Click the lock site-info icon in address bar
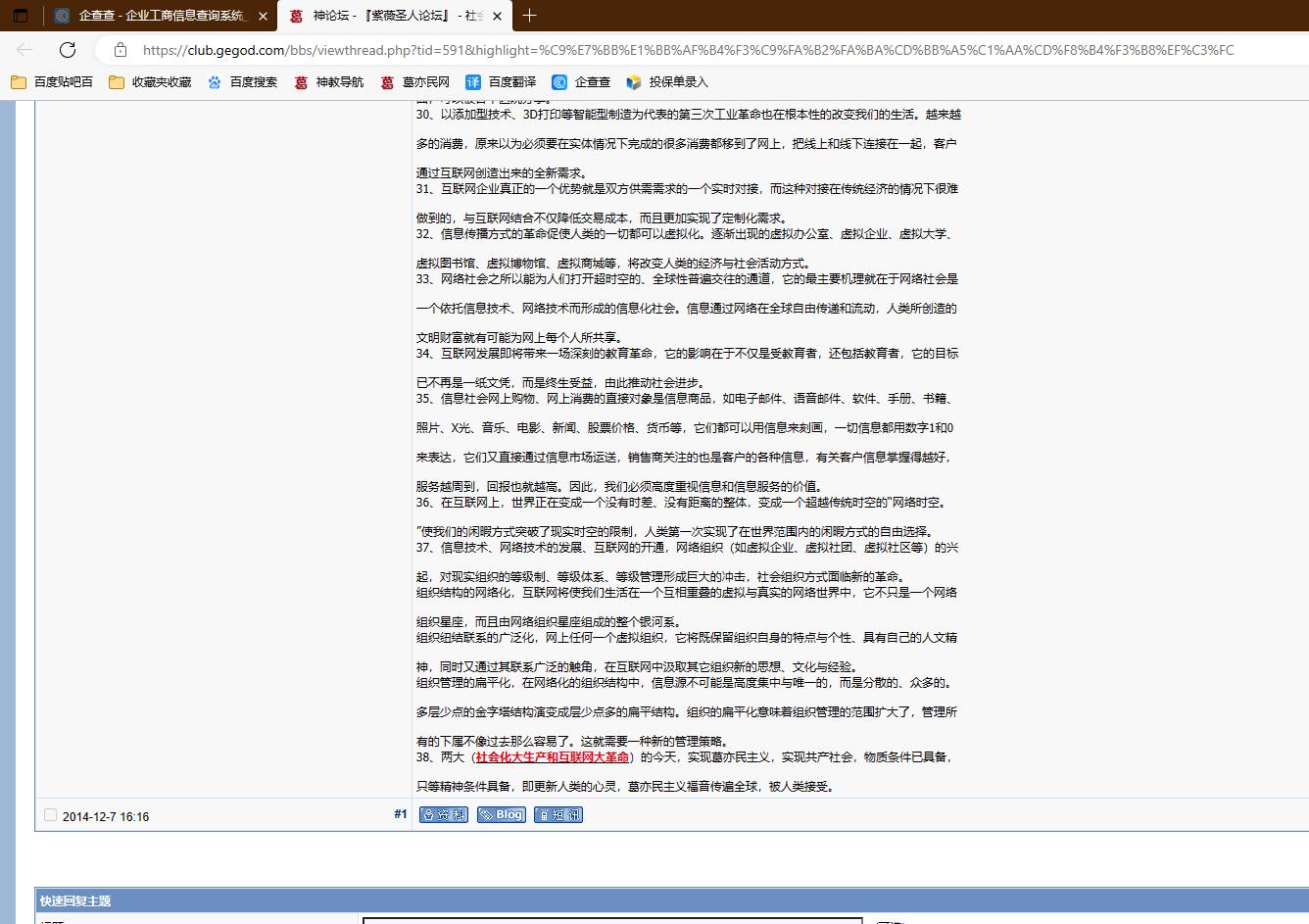This screenshot has height=924, width=1309. click(x=121, y=50)
